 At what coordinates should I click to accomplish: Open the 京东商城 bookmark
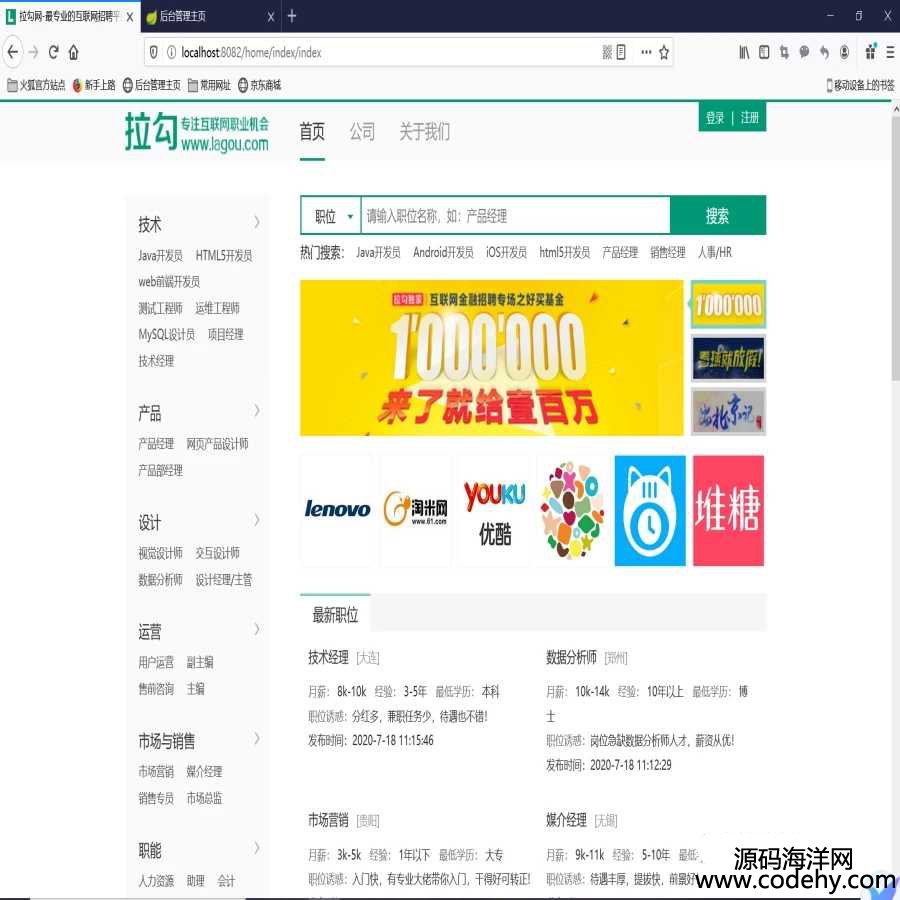click(x=259, y=86)
